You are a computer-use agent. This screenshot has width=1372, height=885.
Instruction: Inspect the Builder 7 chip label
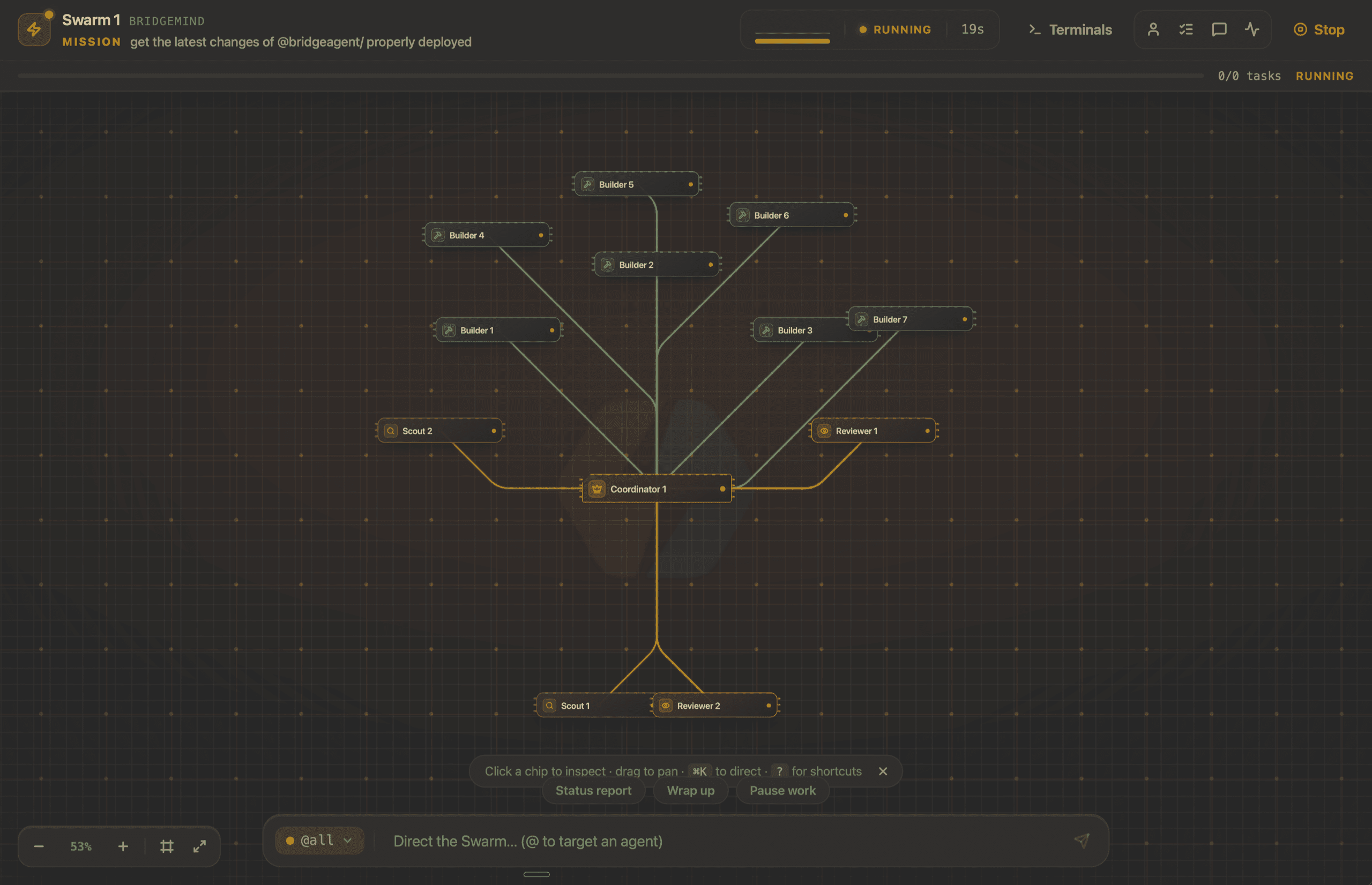[890, 319]
